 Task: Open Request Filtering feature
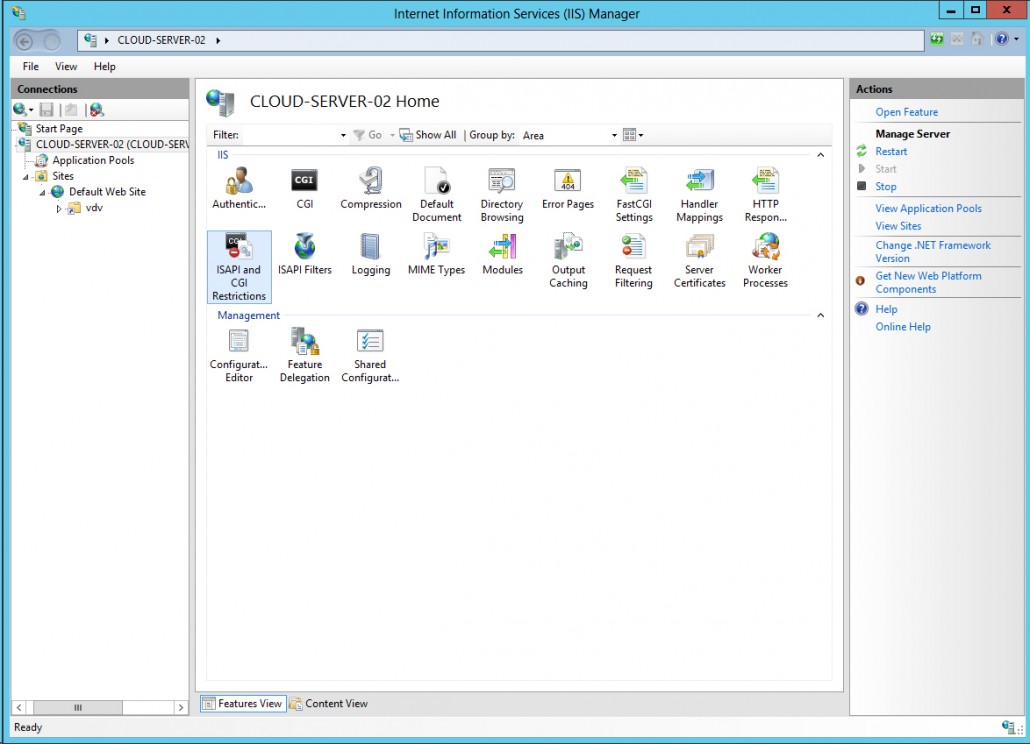[633, 260]
